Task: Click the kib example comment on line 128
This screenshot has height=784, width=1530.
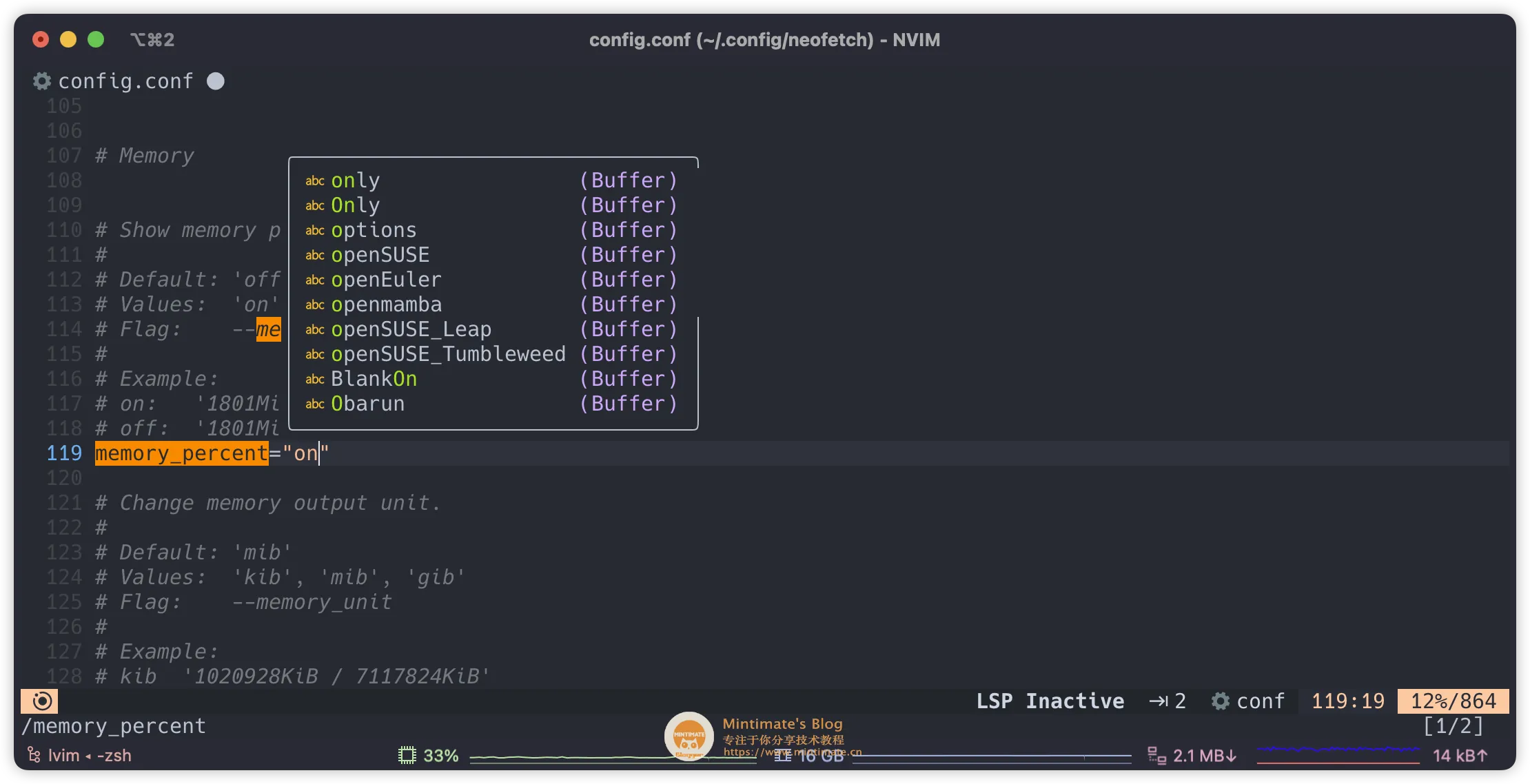Action: pyautogui.click(x=292, y=677)
